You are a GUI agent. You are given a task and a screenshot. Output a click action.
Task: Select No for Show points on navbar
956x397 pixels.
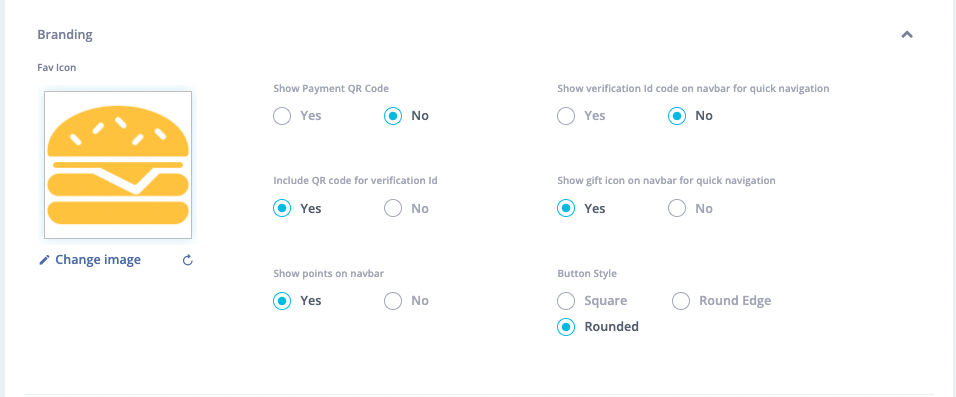click(393, 301)
